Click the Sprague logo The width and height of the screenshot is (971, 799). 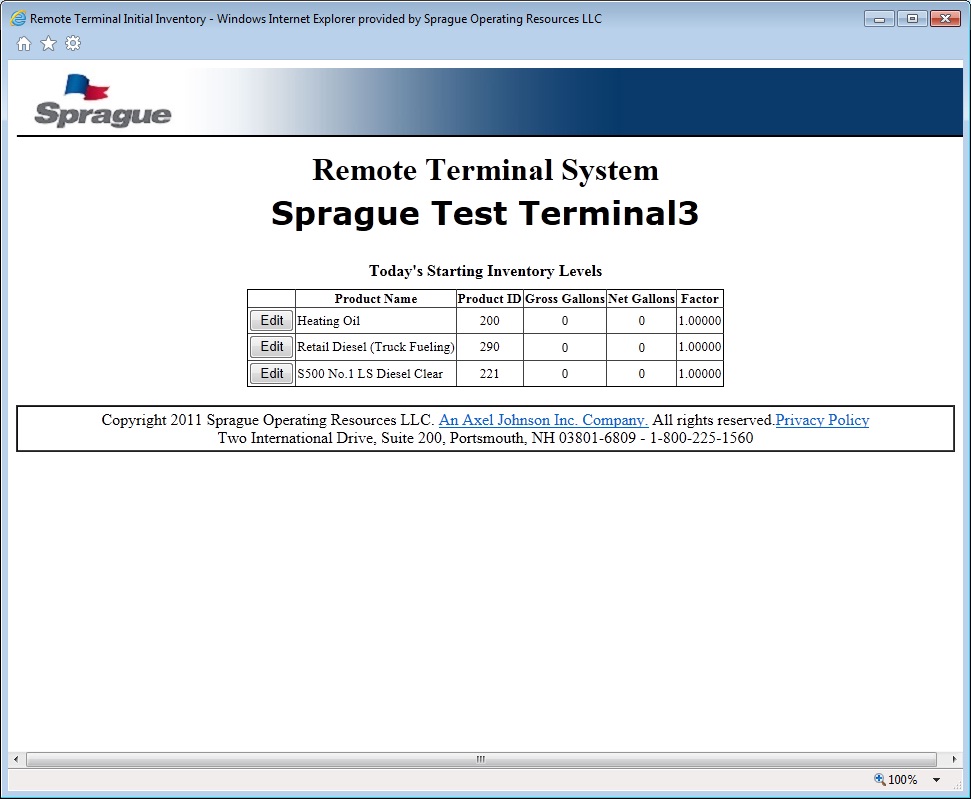pos(102,101)
